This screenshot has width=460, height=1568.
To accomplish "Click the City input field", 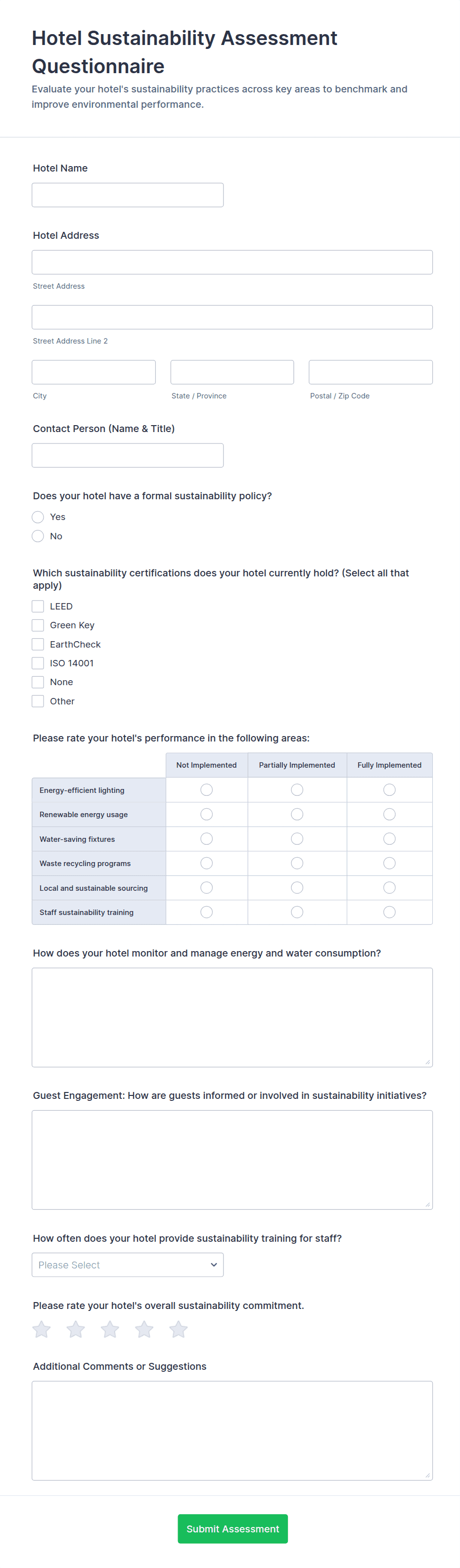I will click(94, 372).
